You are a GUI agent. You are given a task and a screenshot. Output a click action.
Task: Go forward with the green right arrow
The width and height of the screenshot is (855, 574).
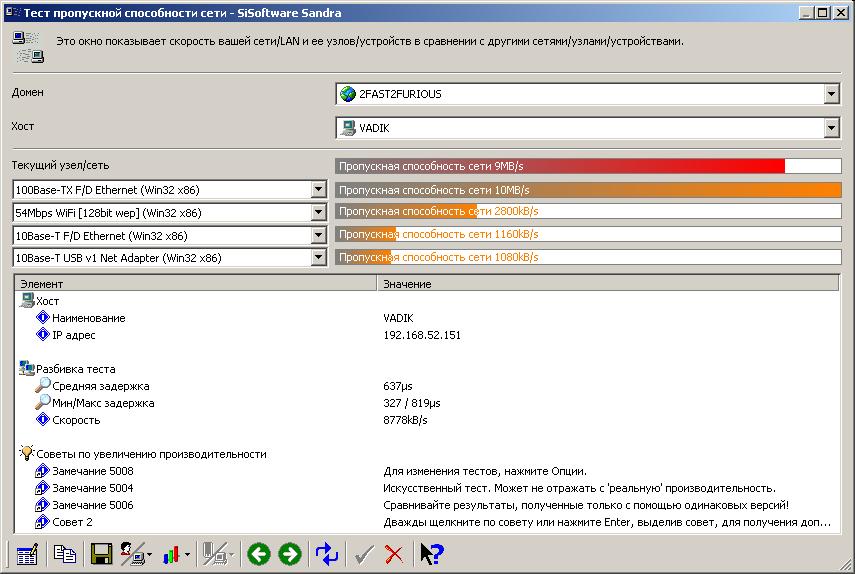[290, 554]
